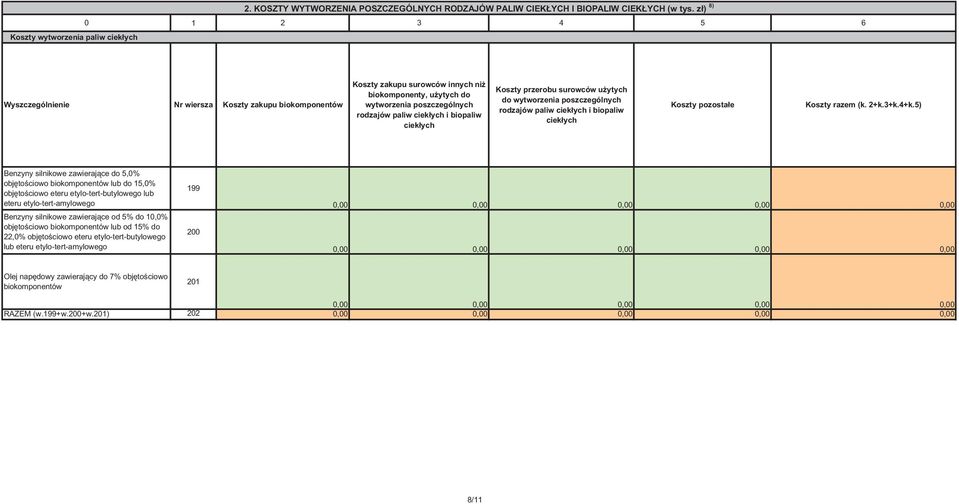Click RAZEM row 202 total under column 2
Viewport: 959px width, 504px height.
(x=283, y=314)
